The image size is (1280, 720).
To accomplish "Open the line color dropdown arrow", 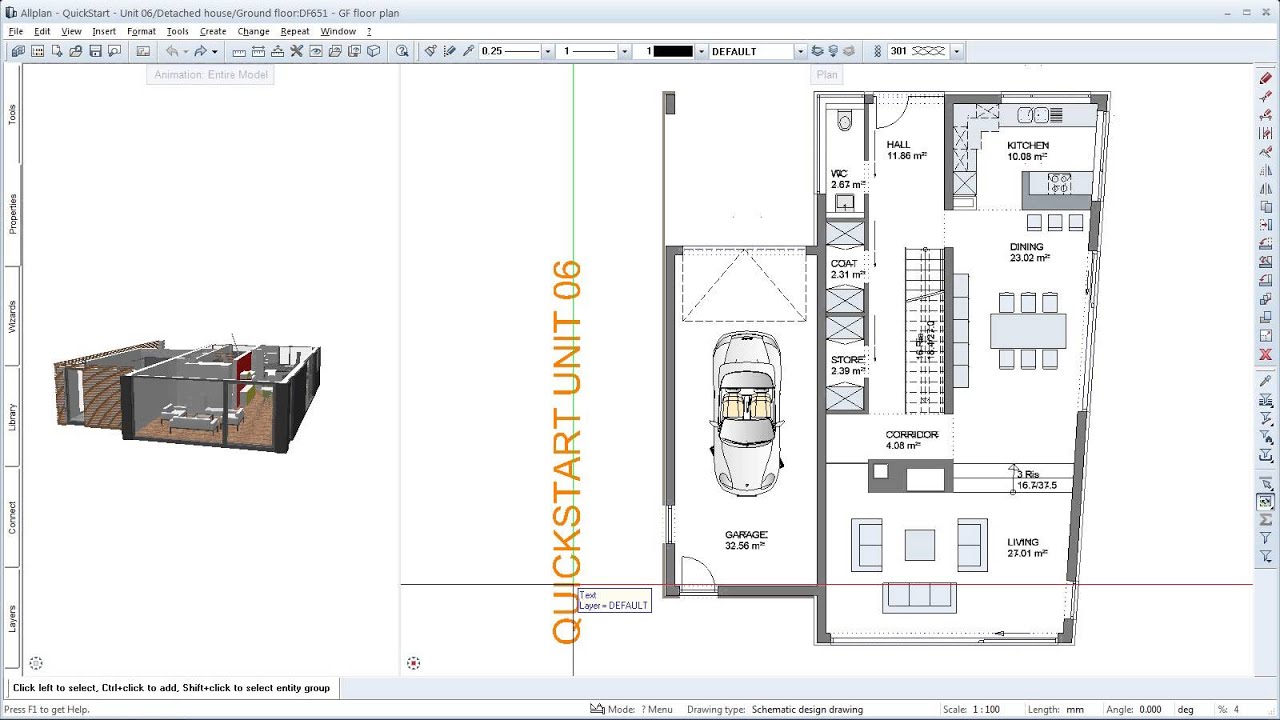I will coord(701,51).
